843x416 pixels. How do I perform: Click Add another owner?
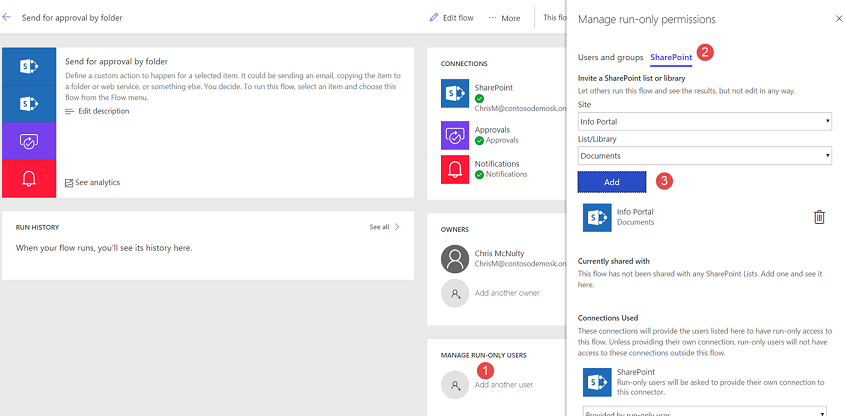point(507,293)
